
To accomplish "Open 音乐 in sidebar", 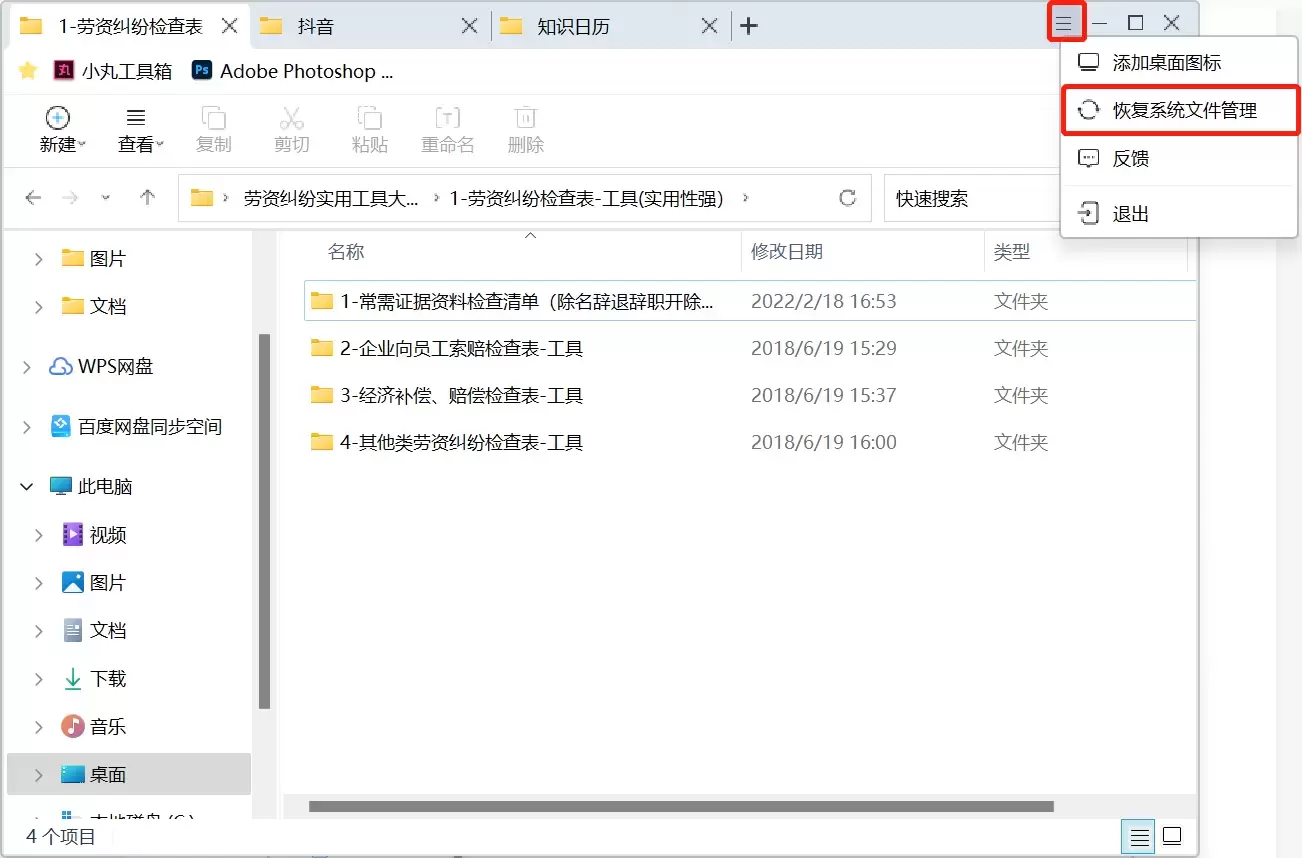I will point(94,727).
